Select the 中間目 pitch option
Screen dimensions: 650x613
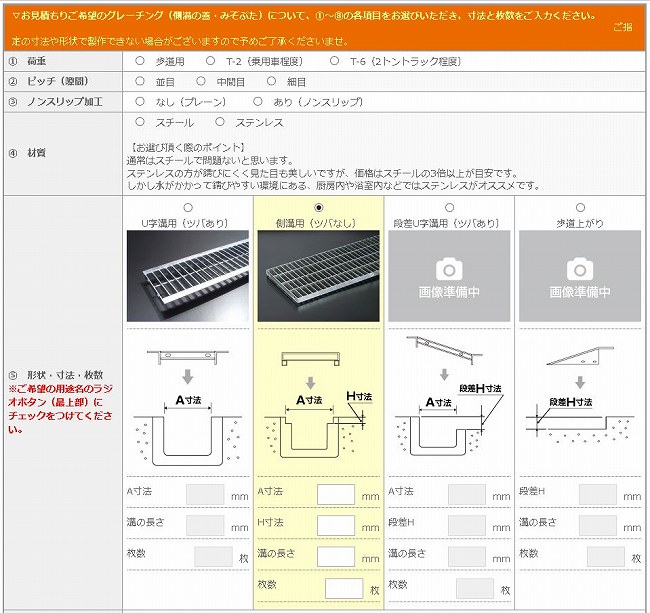click(x=200, y=81)
